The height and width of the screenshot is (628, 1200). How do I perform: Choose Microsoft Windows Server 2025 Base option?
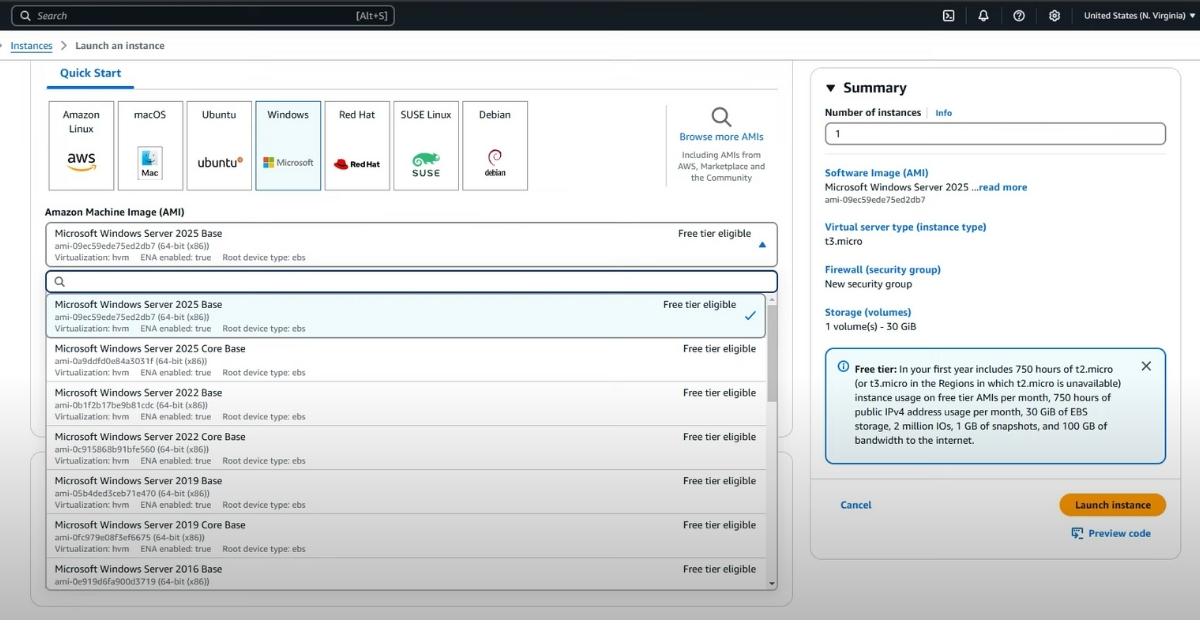click(x=406, y=316)
